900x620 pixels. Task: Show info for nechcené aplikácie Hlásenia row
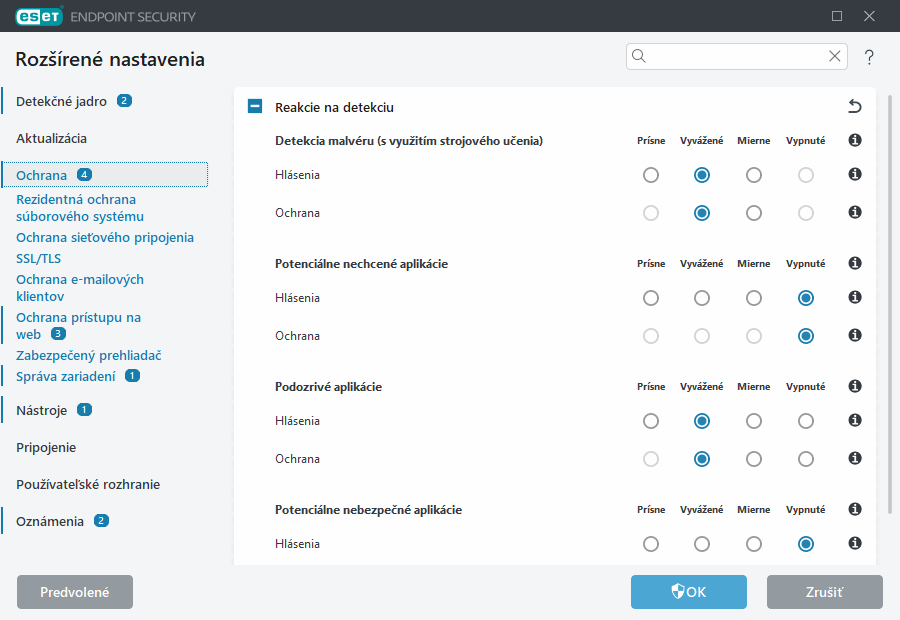[x=855, y=297]
